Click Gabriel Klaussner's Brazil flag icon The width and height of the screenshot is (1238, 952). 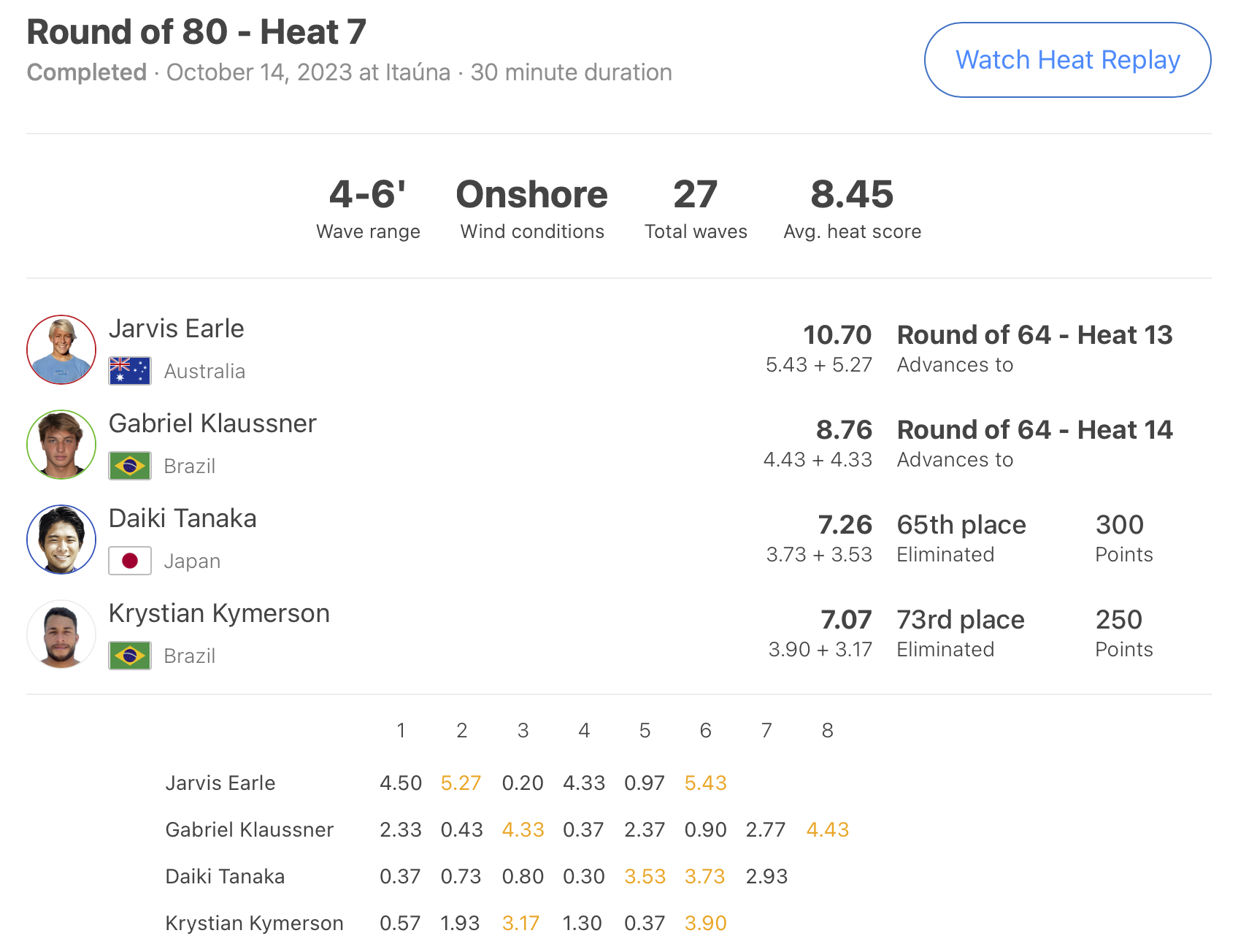[x=130, y=466]
